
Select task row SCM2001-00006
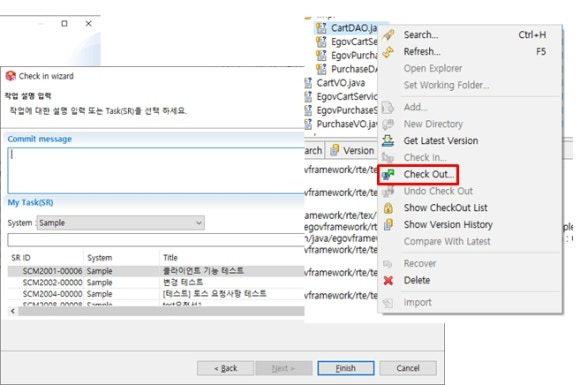click(156, 271)
